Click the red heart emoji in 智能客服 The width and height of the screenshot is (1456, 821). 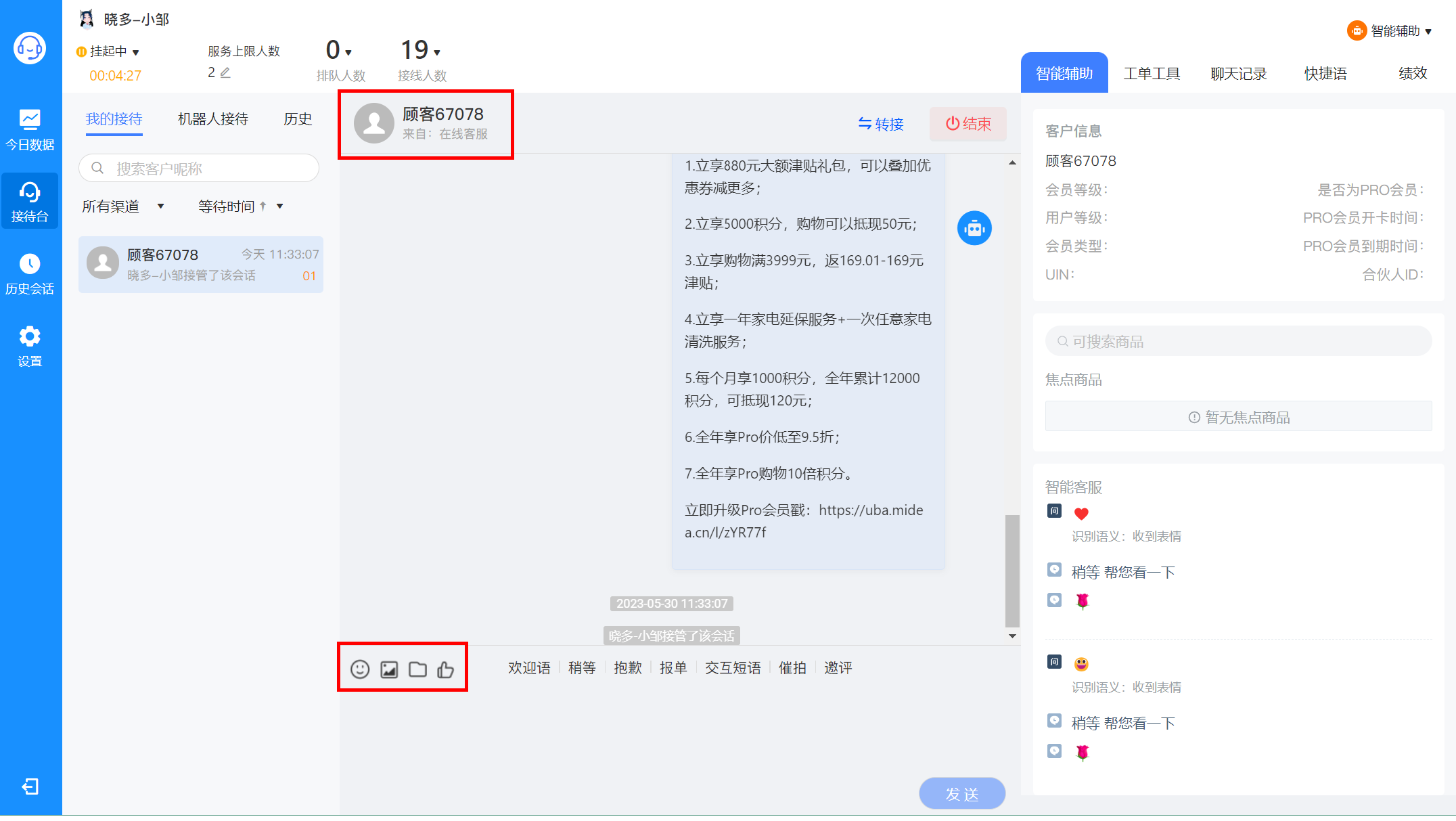(x=1081, y=513)
